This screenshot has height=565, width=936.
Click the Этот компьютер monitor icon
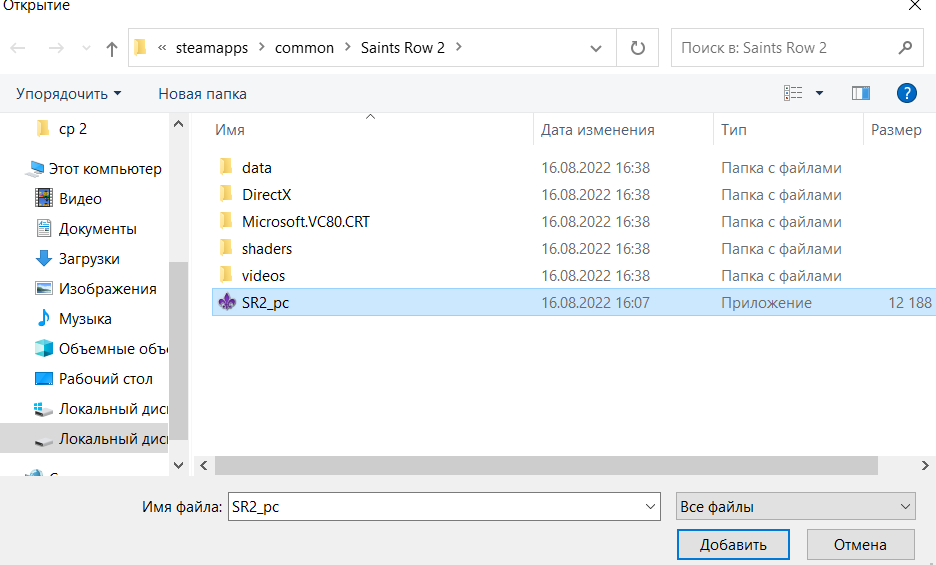(36, 169)
